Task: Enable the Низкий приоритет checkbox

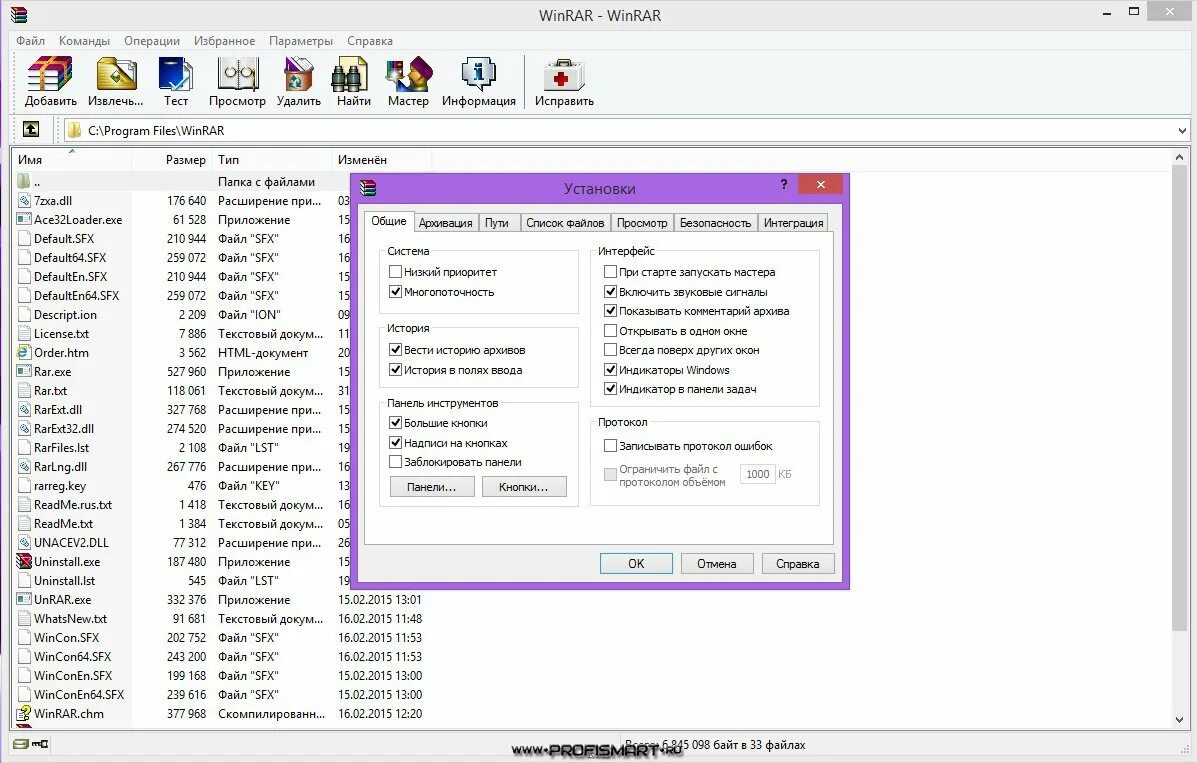Action: [395, 272]
